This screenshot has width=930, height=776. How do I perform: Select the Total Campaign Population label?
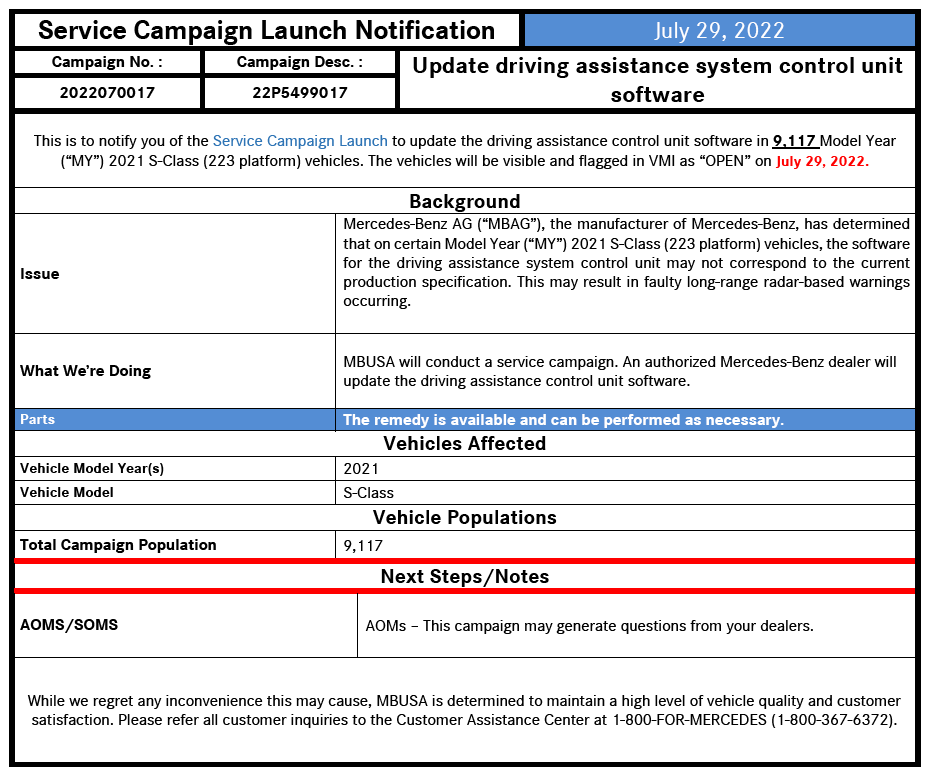coord(118,545)
